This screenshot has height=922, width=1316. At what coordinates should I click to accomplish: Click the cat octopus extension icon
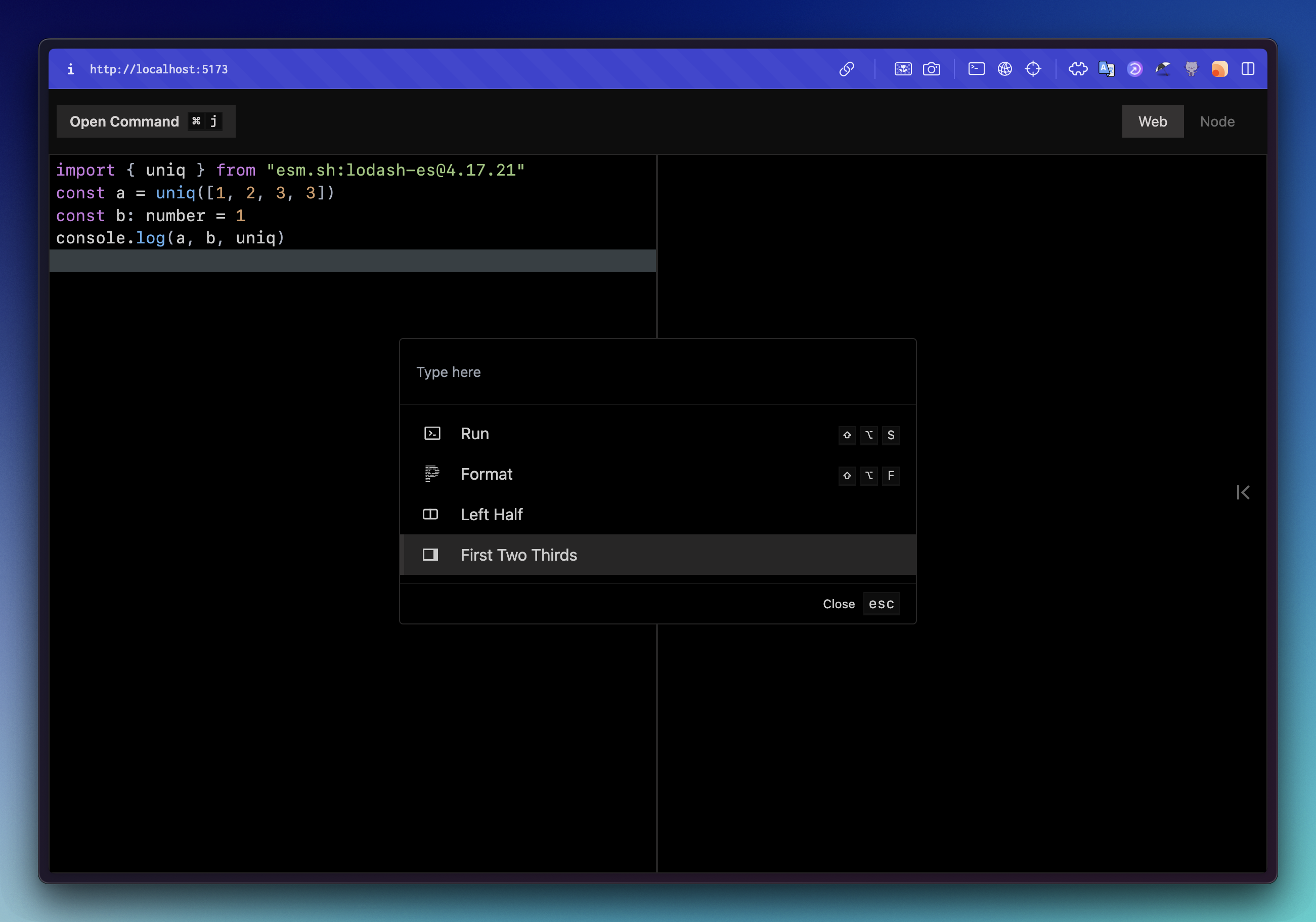(1191, 69)
